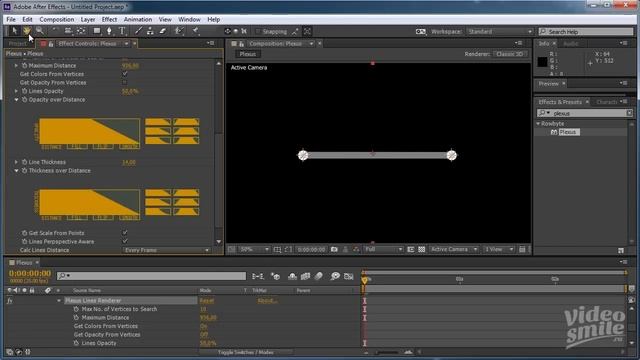The image size is (640, 360).
Task: Click the Fast Previews icon in viewer
Action: (522, 249)
